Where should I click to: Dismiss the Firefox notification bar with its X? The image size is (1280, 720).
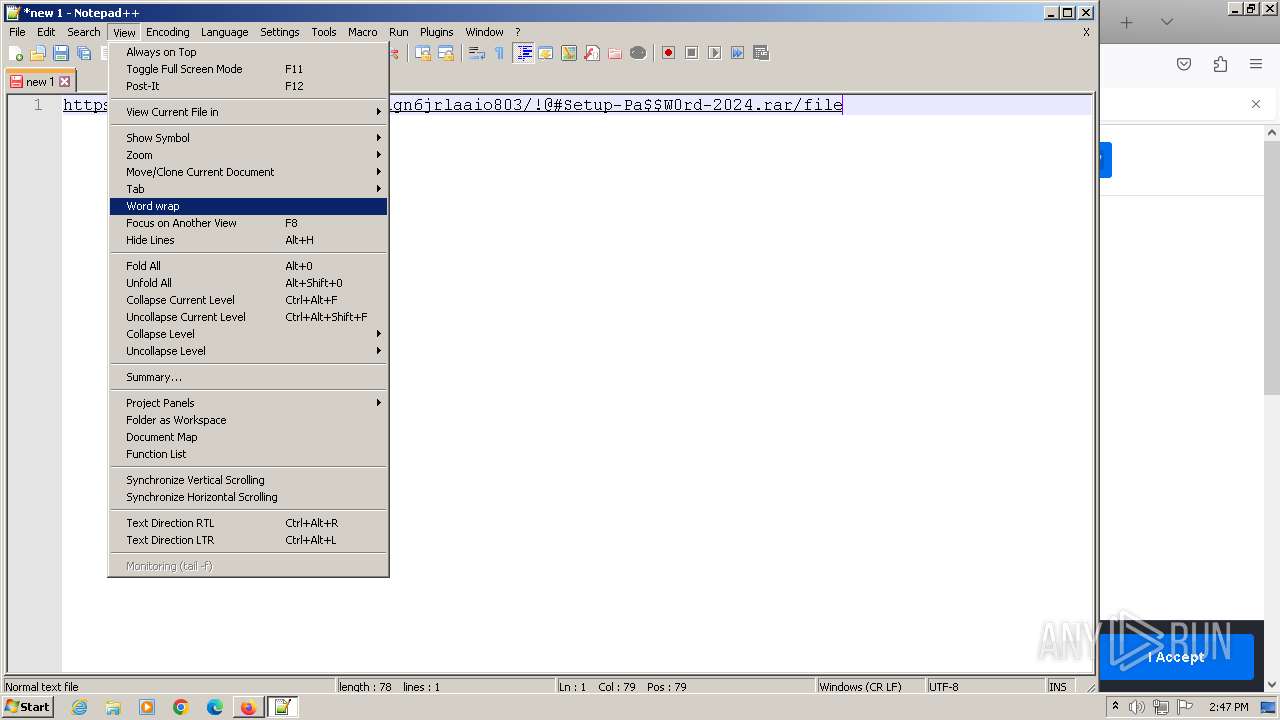[x=1256, y=104]
